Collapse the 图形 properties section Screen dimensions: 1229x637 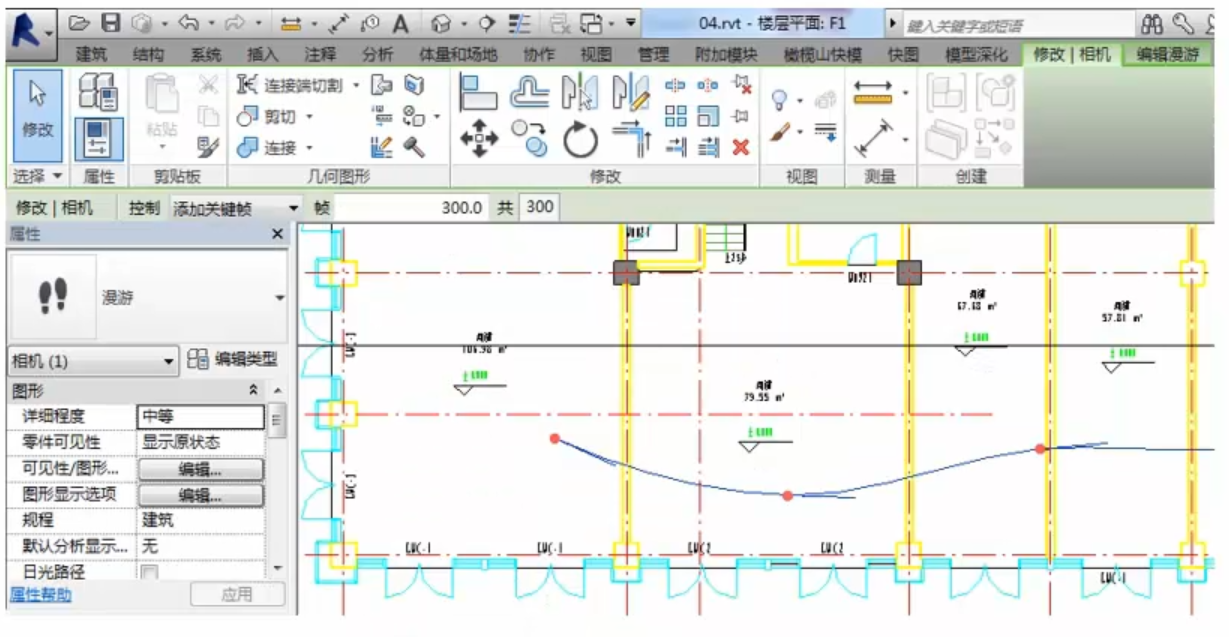click(254, 390)
